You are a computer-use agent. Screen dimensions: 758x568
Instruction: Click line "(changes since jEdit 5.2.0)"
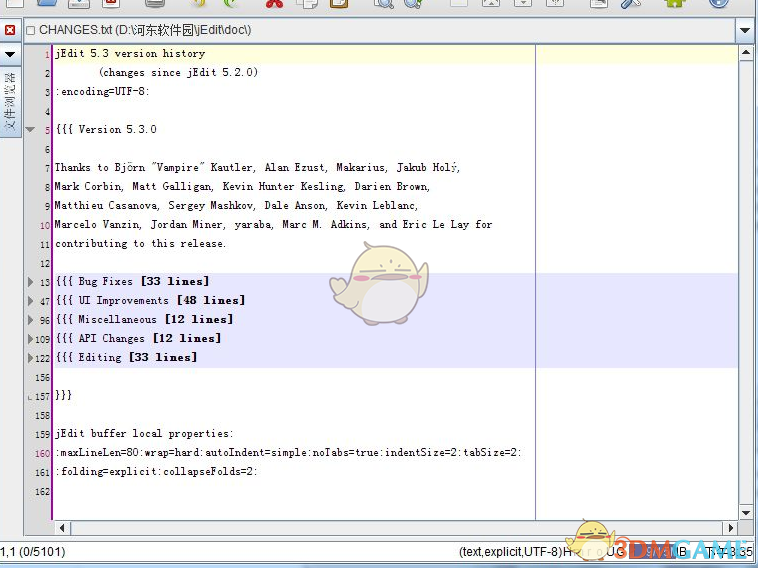[x=178, y=73]
